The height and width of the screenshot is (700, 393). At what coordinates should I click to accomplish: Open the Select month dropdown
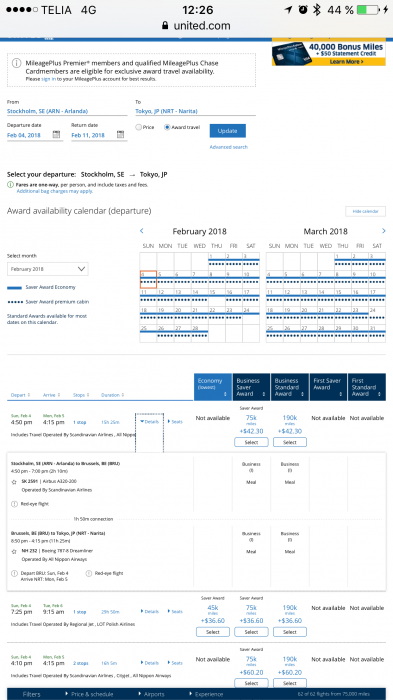(x=48, y=269)
